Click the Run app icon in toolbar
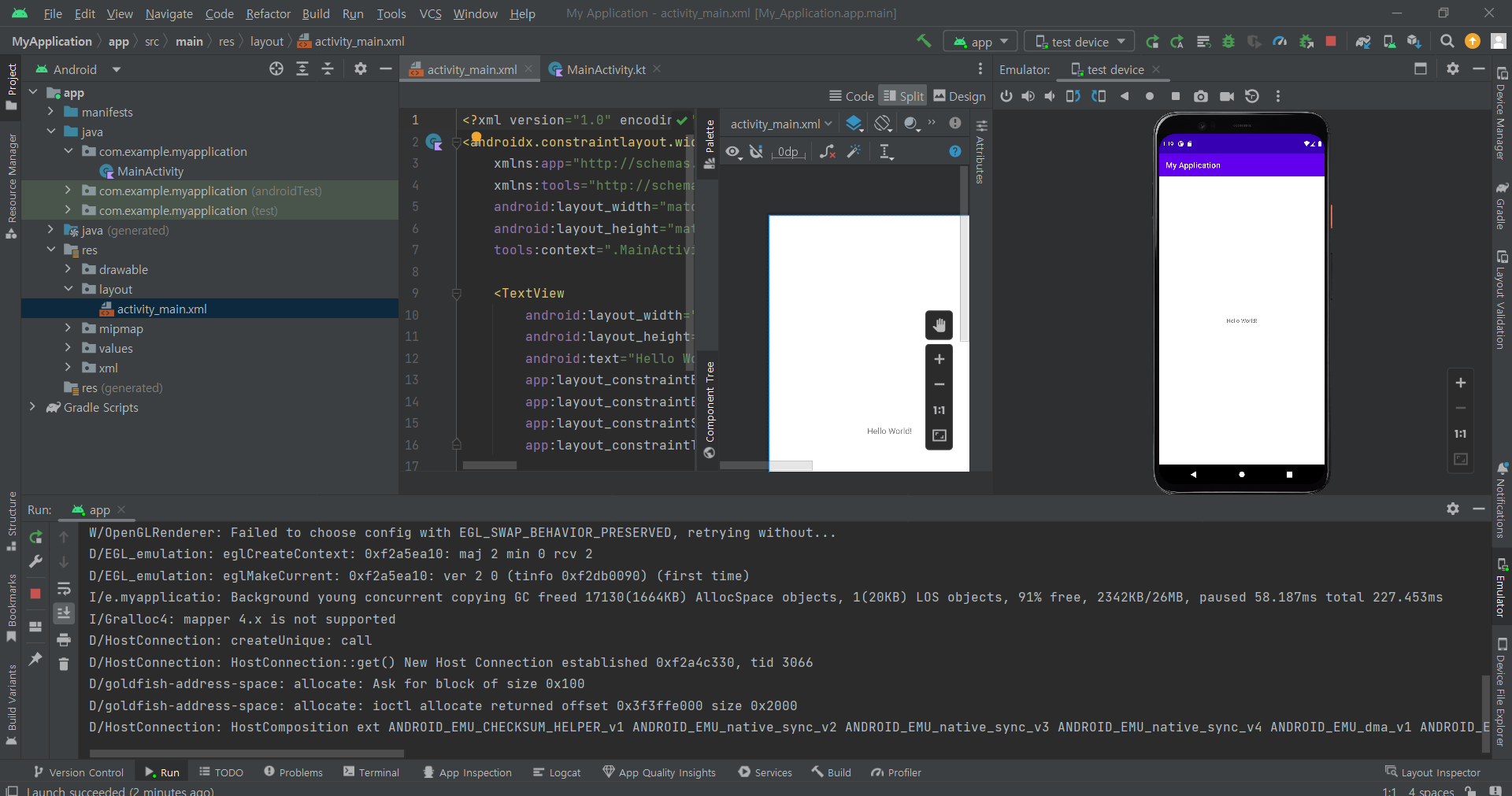The height and width of the screenshot is (796, 1512). [1152, 42]
